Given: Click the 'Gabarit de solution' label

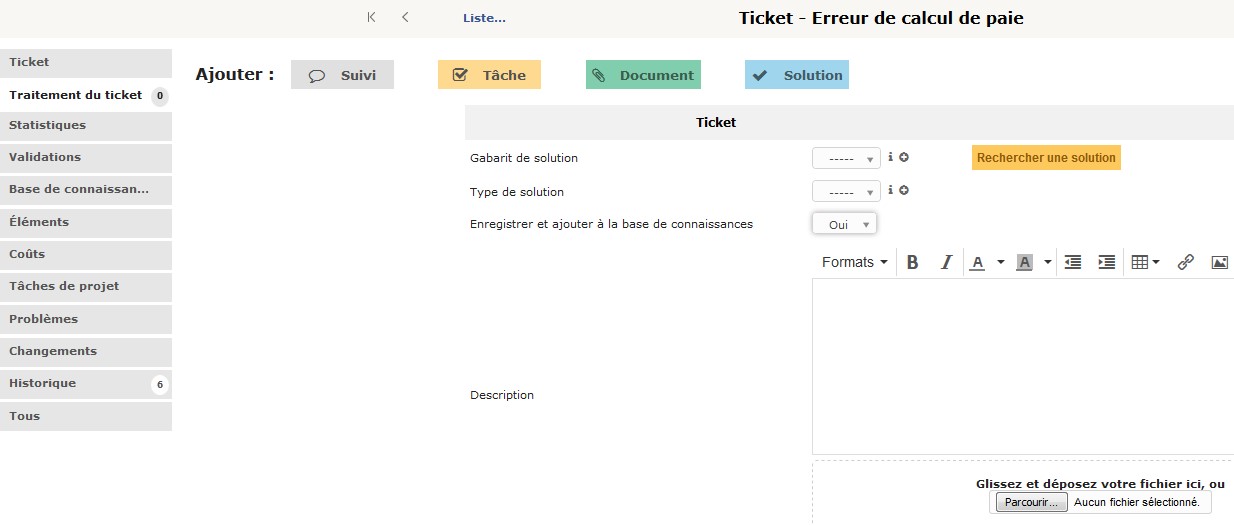Looking at the screenshot, I should tap(524, 158).
